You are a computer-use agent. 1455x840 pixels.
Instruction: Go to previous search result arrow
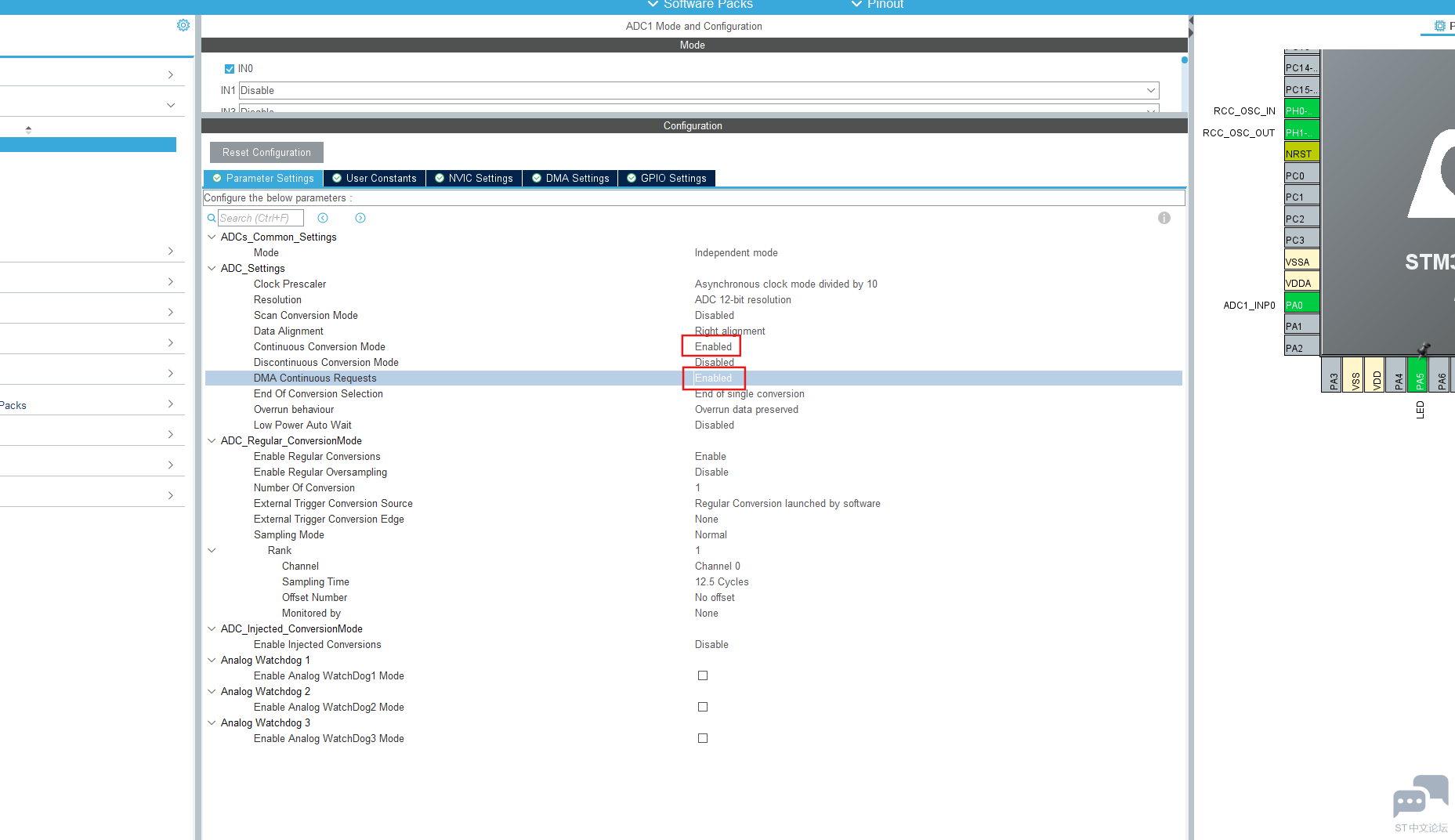(323, 218)
